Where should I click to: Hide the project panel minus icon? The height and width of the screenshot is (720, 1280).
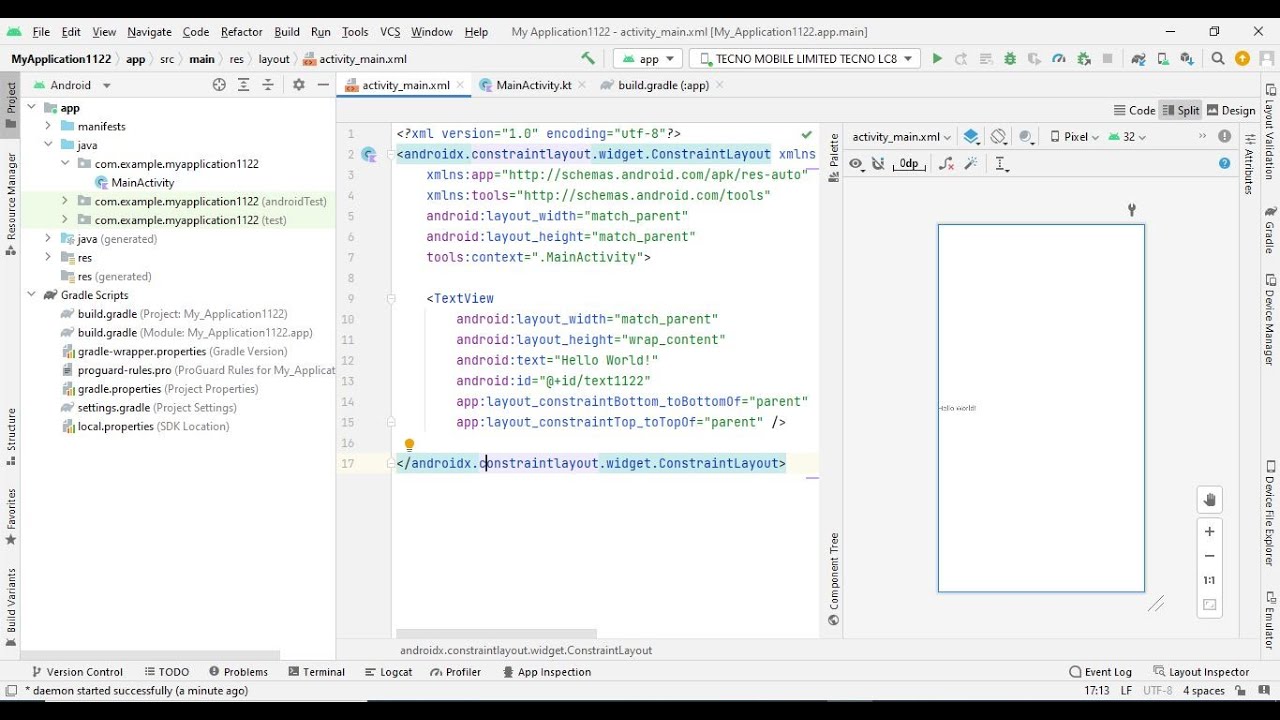[322, 85]
